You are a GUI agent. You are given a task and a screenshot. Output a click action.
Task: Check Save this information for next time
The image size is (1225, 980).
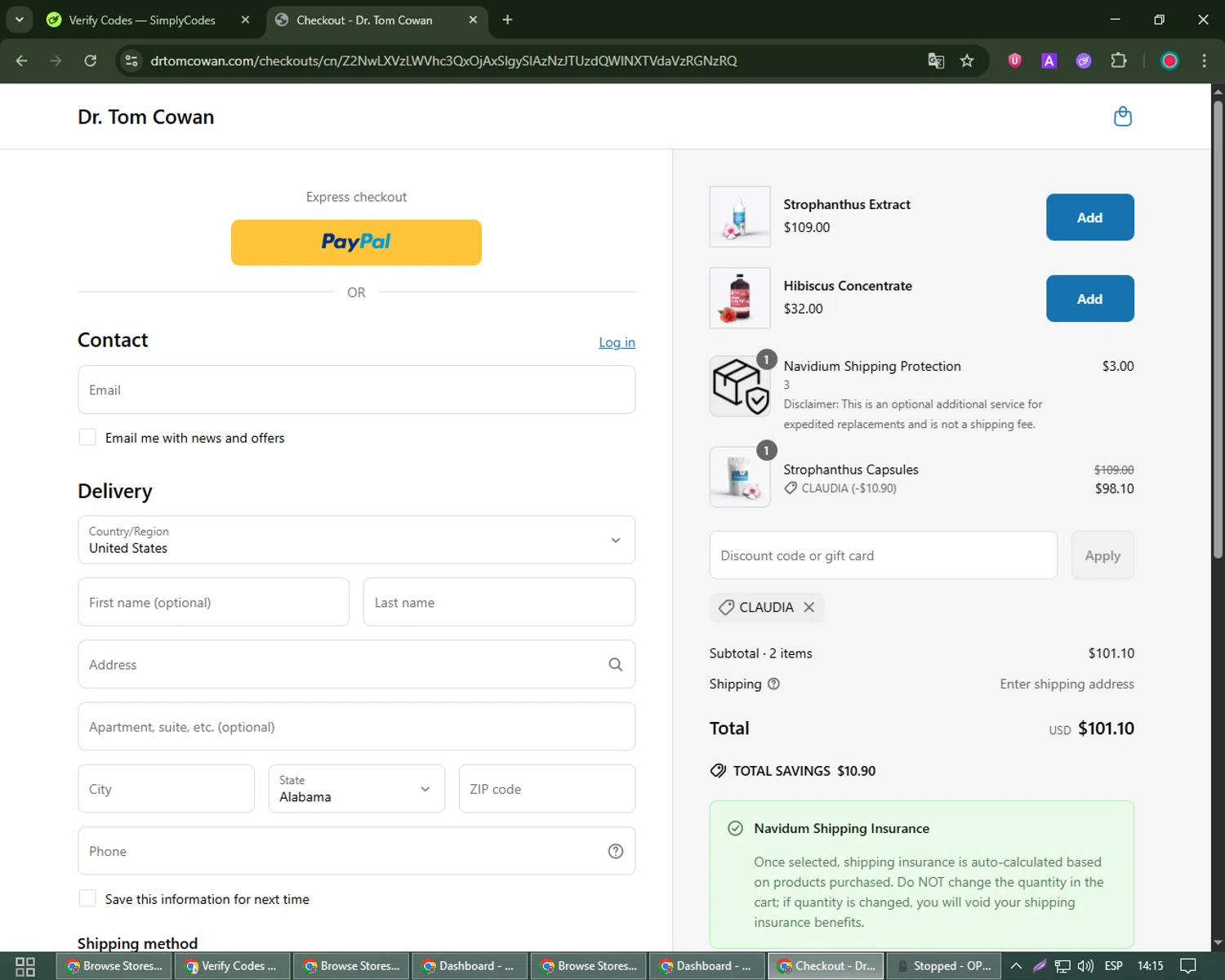point(87,898)
